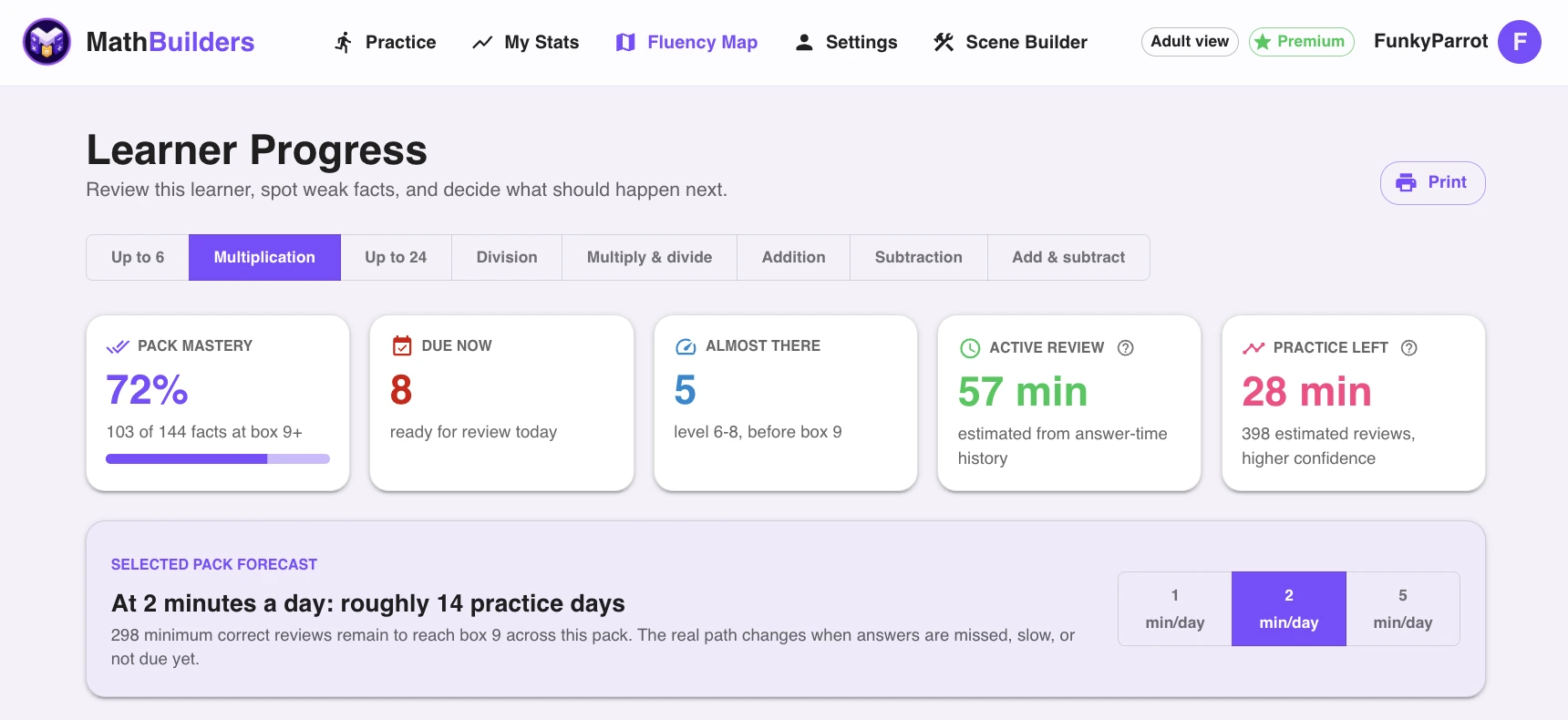The width and height of the screenshot is (1568, 720).
Task: Click the MathBuilders brand name
Action: (x=170, y=42)
